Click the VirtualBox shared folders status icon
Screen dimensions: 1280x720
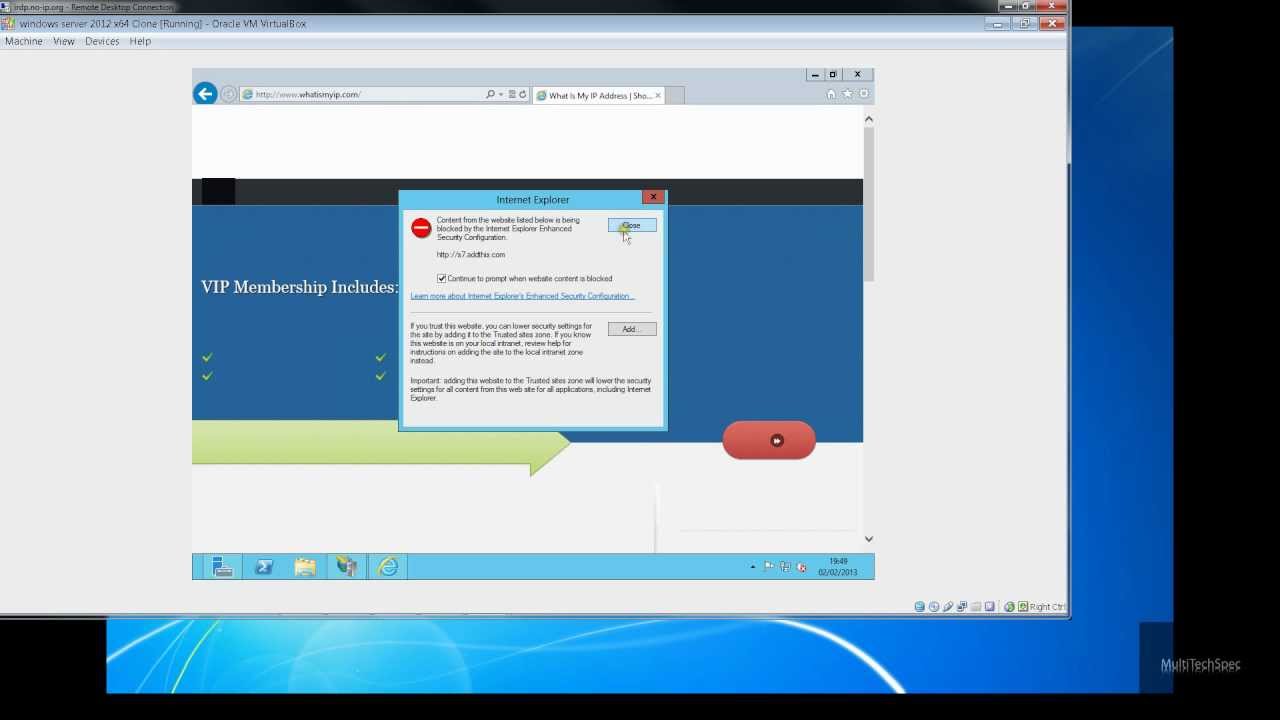(x=976, y=607)
